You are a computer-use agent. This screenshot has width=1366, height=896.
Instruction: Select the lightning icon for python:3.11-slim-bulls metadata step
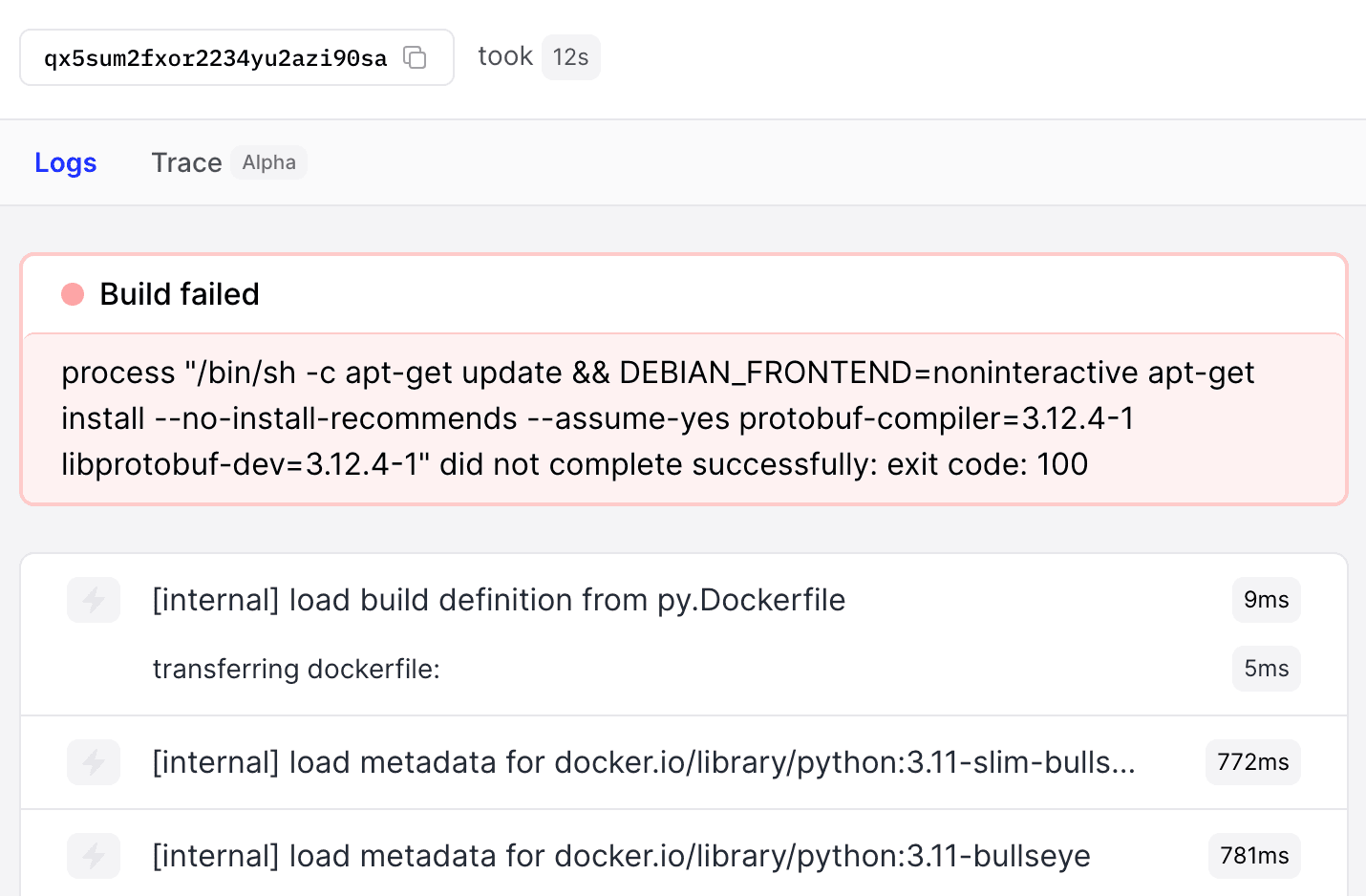(x=93, y=762)
